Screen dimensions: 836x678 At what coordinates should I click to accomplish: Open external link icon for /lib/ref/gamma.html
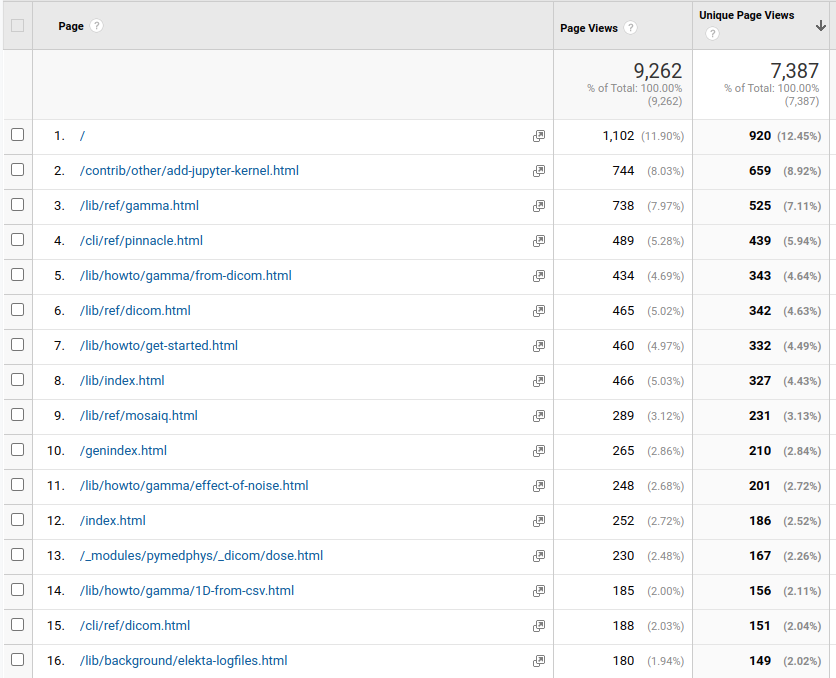539,206
